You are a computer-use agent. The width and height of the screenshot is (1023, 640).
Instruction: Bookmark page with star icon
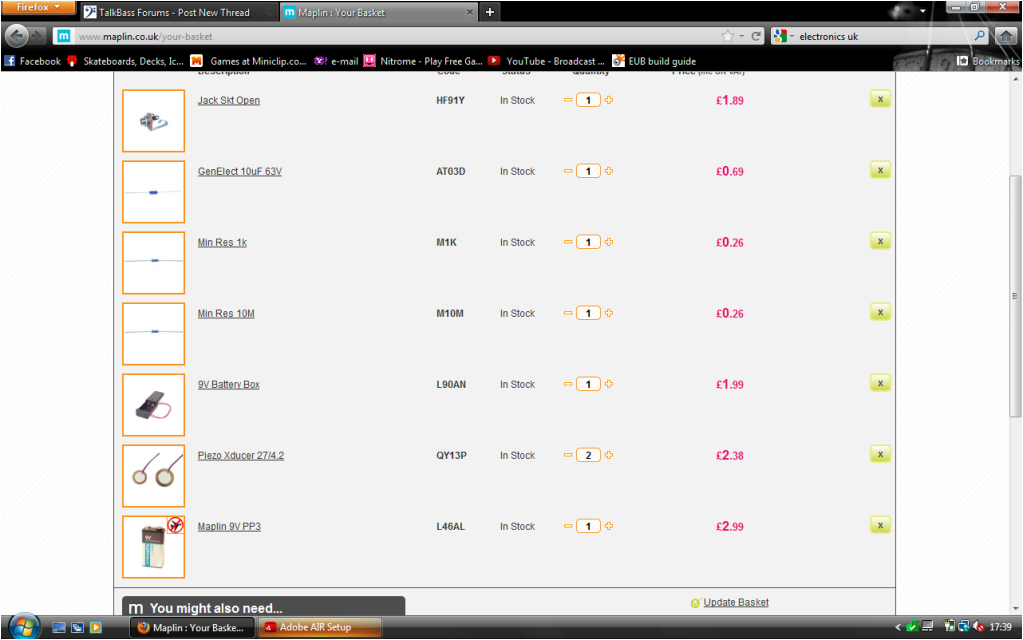(727, 37)
